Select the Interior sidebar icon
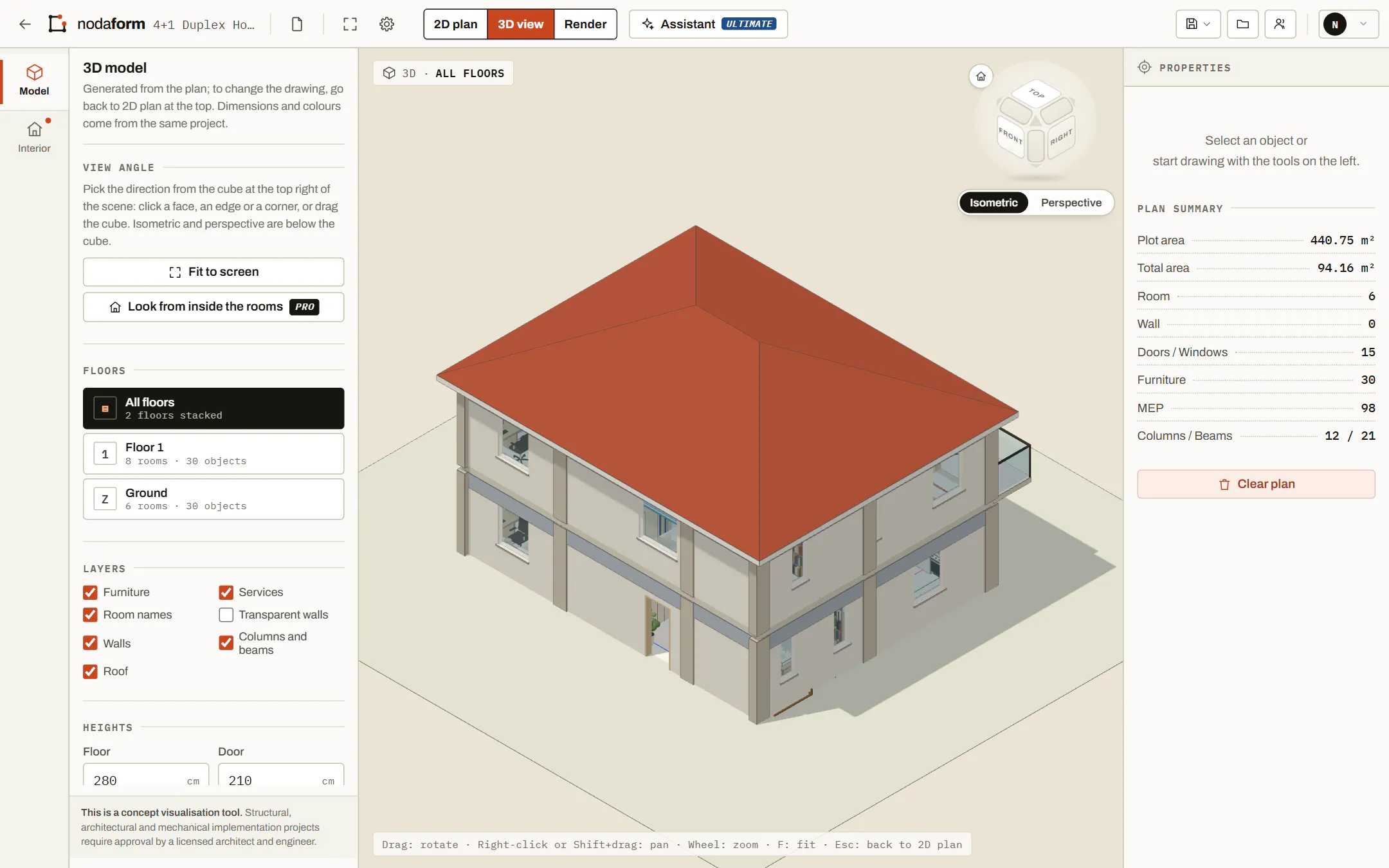 click(34, 137)
